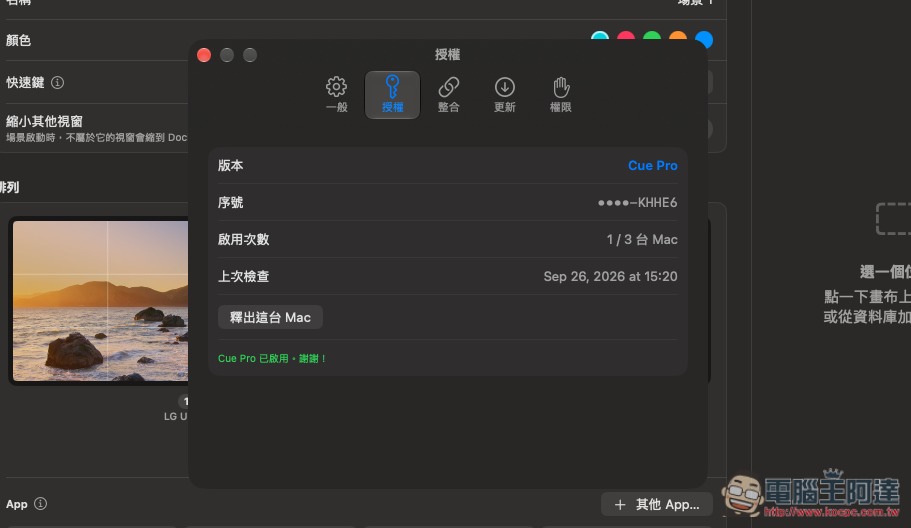Open the 一般 general settings tab

point(336,95)
